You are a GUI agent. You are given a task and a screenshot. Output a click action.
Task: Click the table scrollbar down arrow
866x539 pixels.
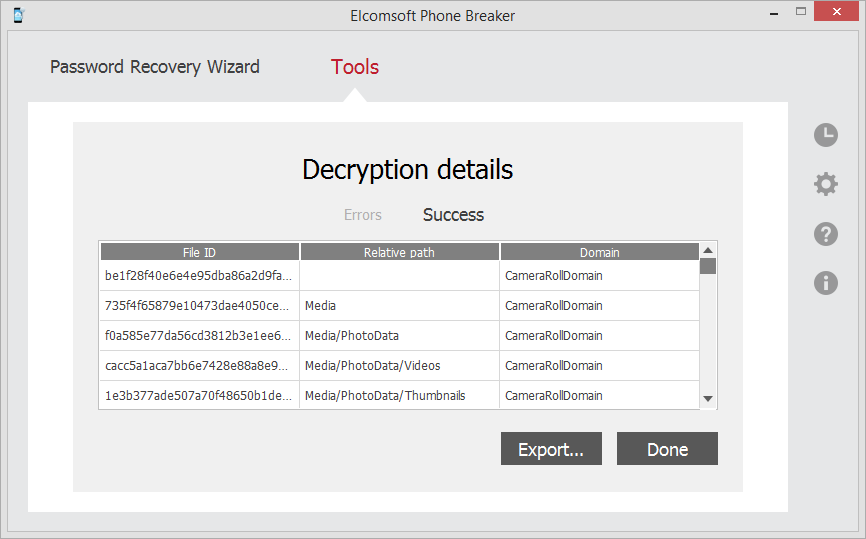click(x=708, y=399)
